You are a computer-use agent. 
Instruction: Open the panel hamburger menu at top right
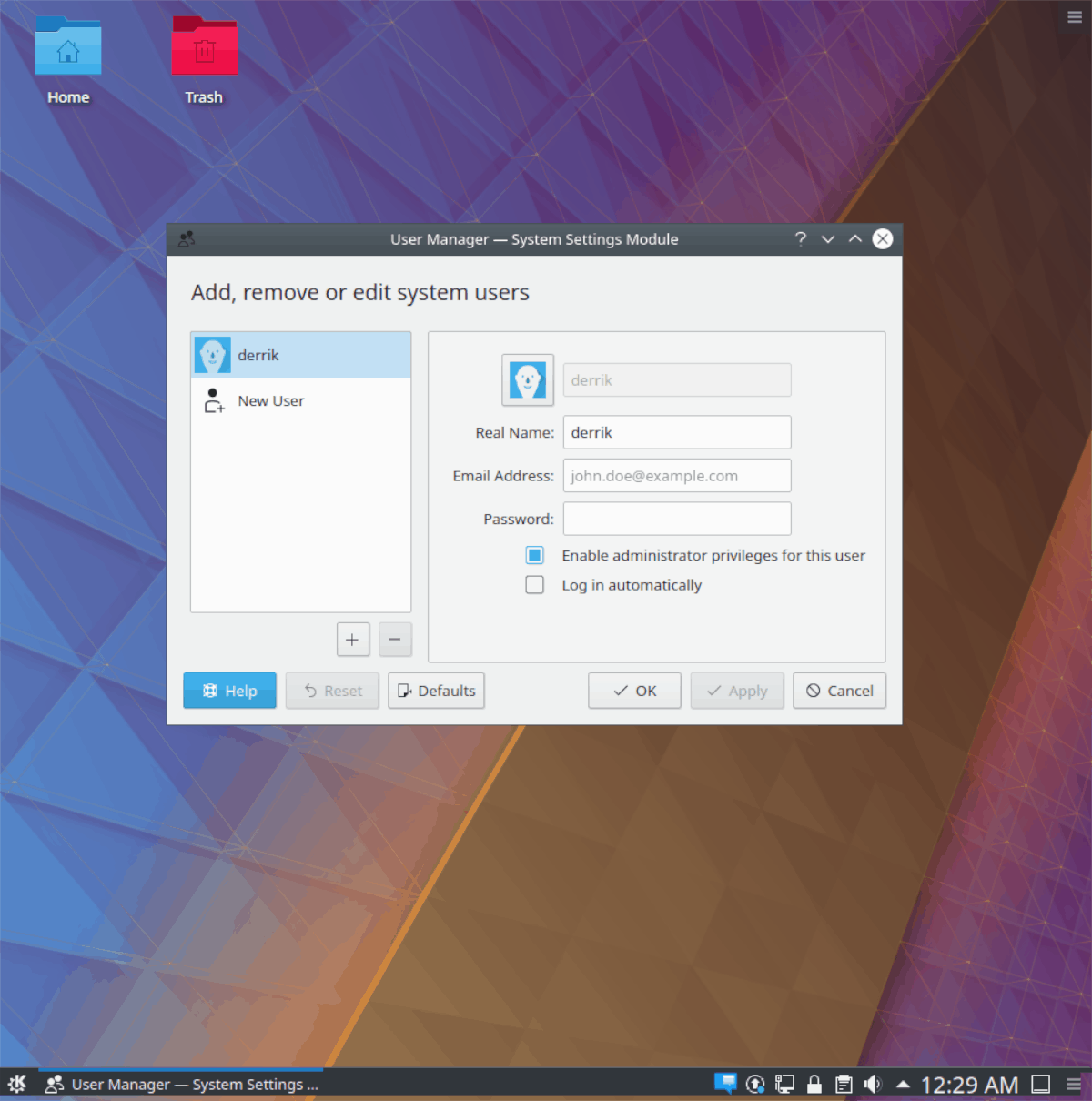[1074, 16]
